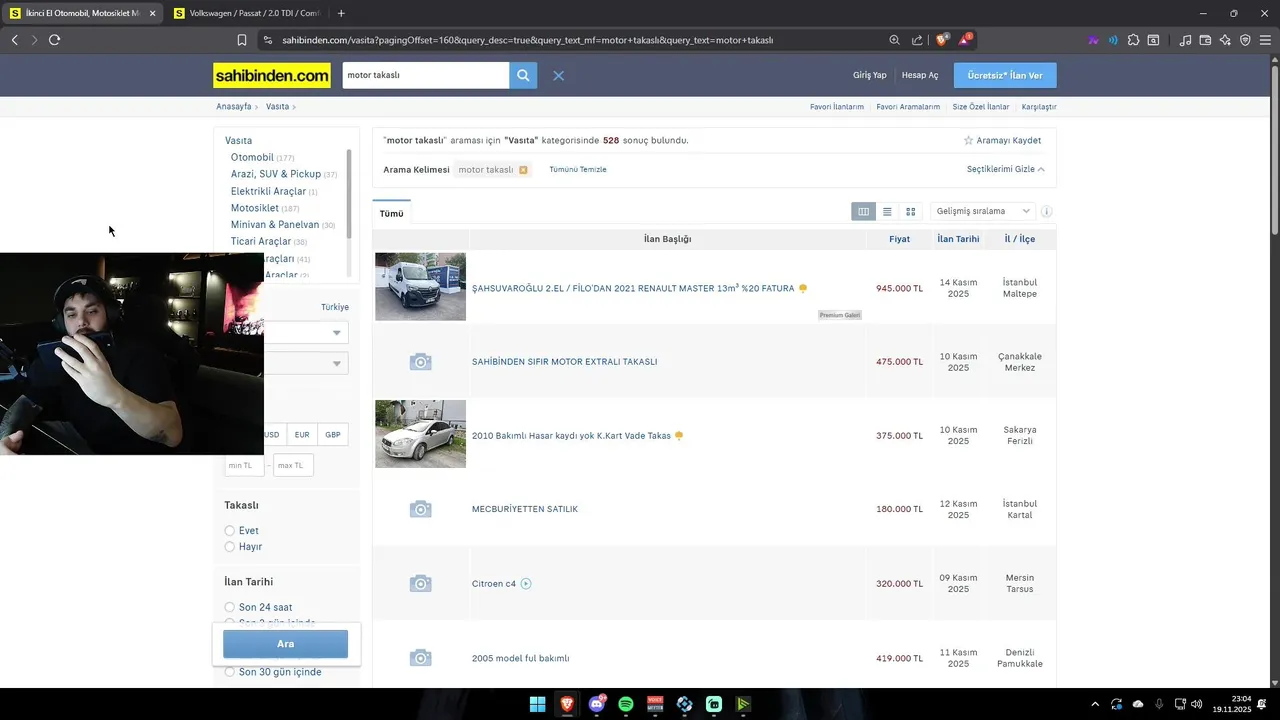Click the zoom magnifier in address bar
Viewport: 1280px width, 720px height.
click(895, 40)
